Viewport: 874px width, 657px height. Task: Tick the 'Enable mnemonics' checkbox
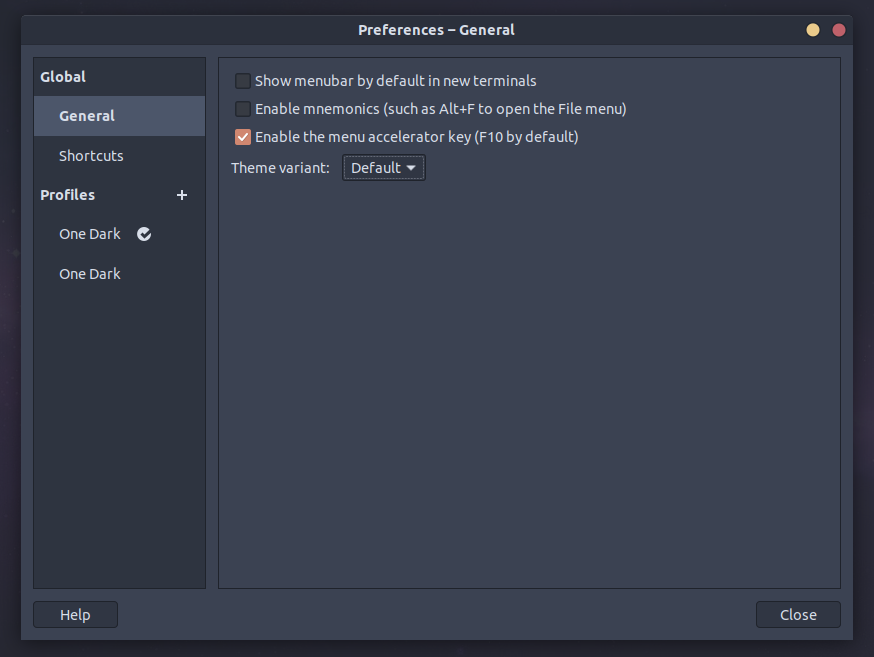pyautogui.click(x=243, y=109)
